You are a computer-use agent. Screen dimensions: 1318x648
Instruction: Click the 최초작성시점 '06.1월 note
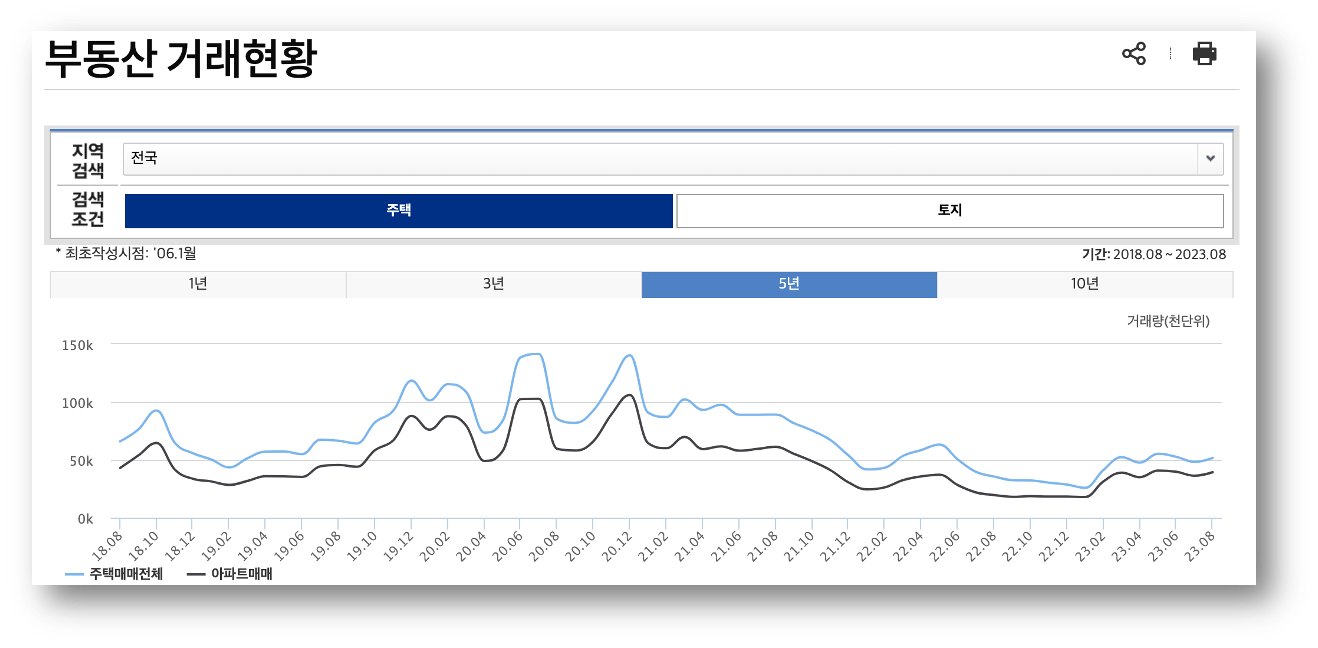[126, 254]
